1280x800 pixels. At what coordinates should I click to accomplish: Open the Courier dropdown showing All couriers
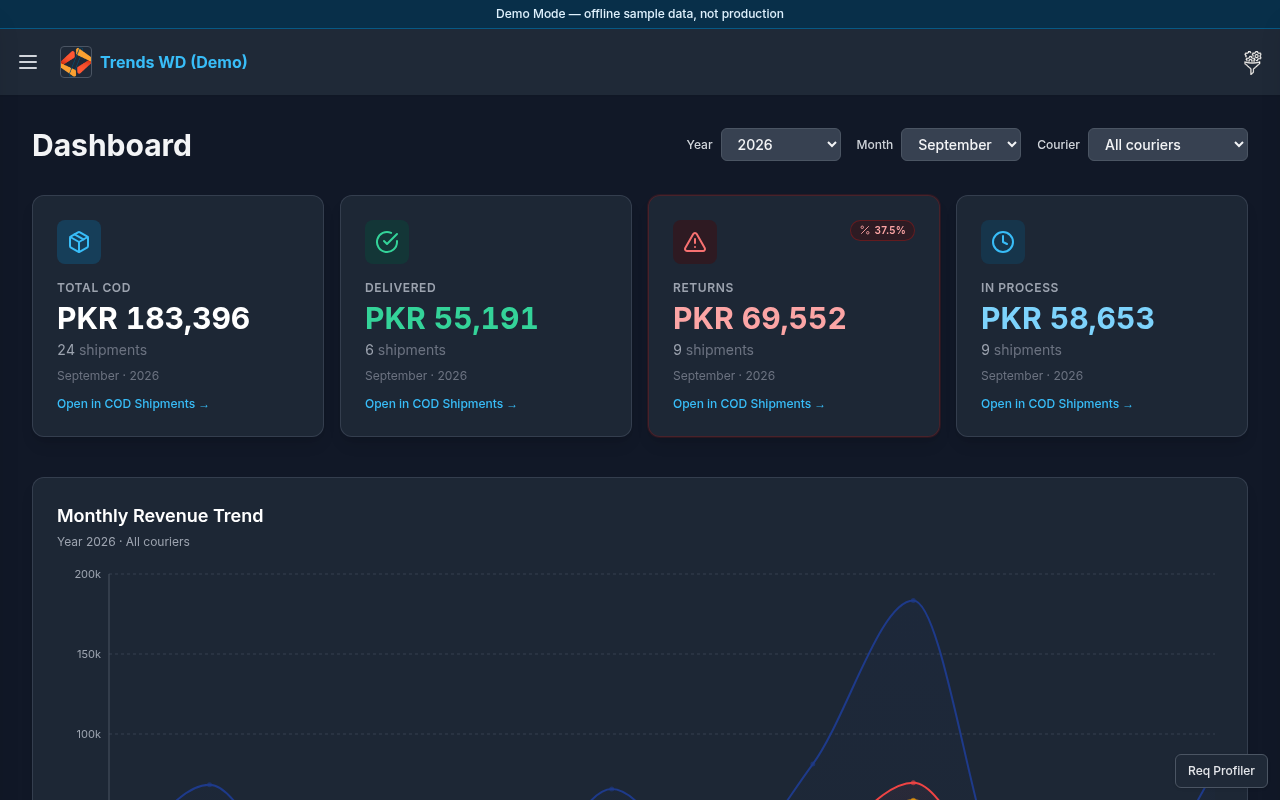[x=1168, y=144]
